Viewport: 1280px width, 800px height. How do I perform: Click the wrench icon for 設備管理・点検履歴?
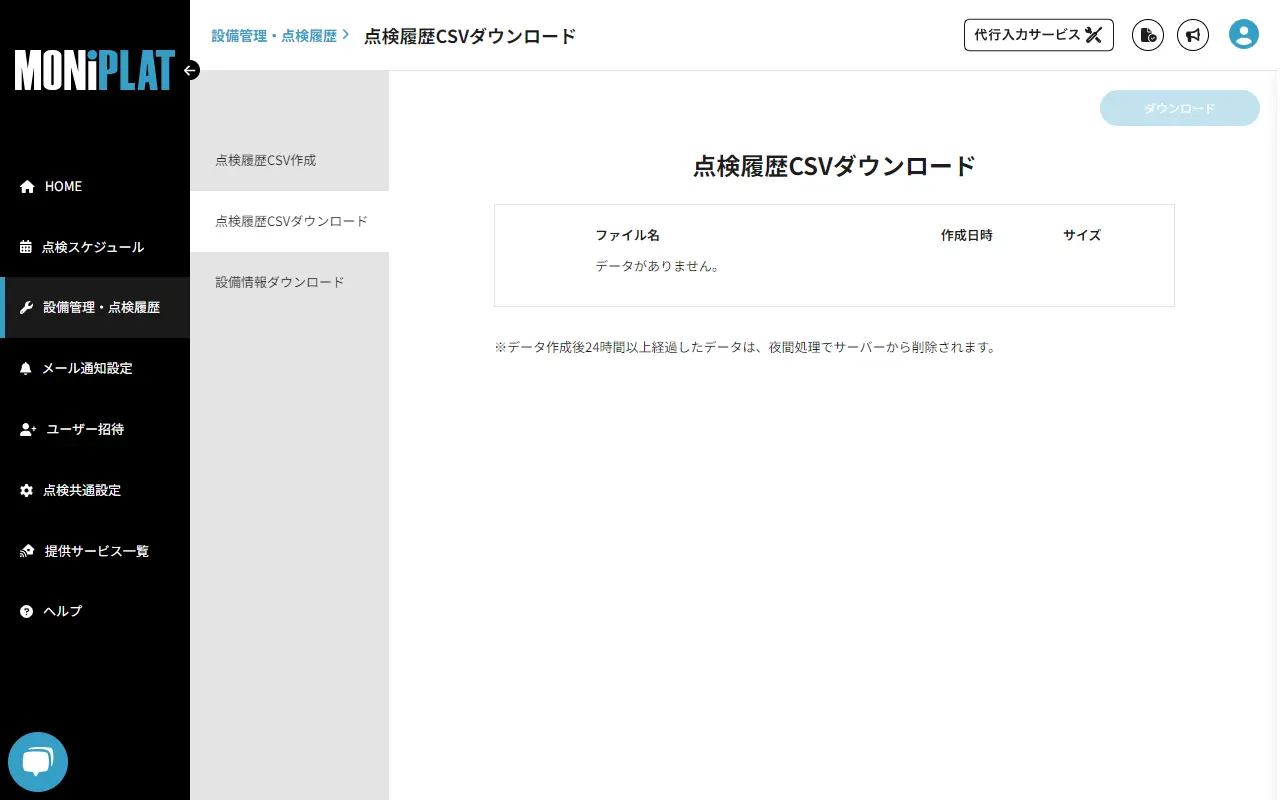coord(24,307)
